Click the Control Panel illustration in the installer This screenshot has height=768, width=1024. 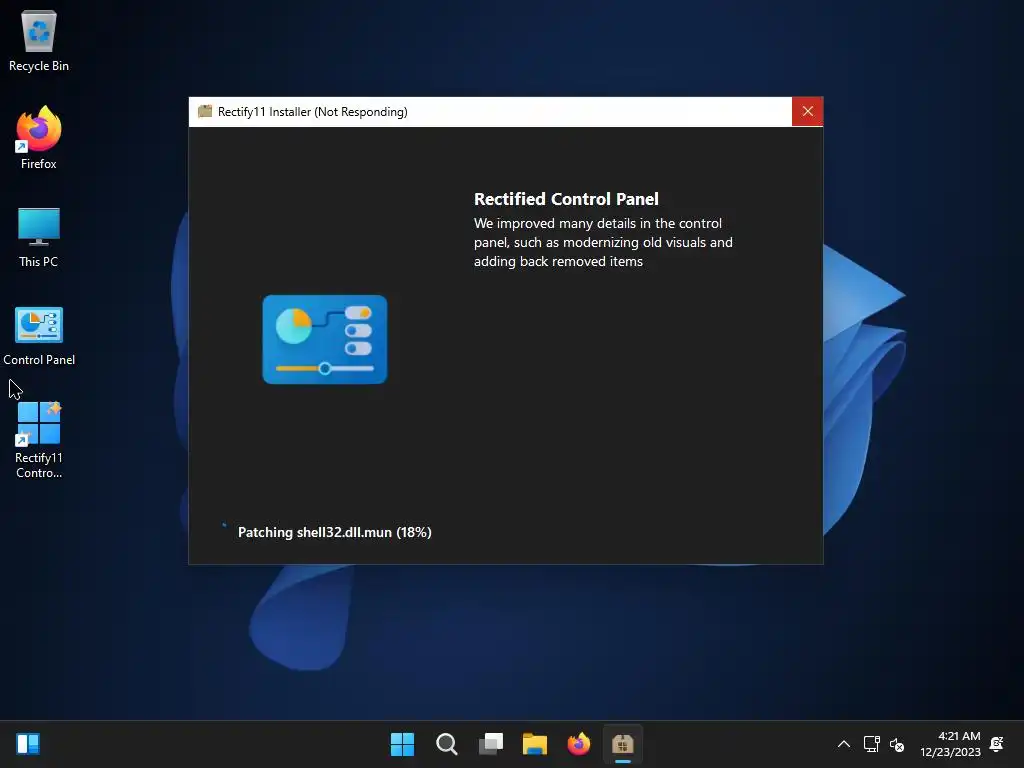click(325, 339)
